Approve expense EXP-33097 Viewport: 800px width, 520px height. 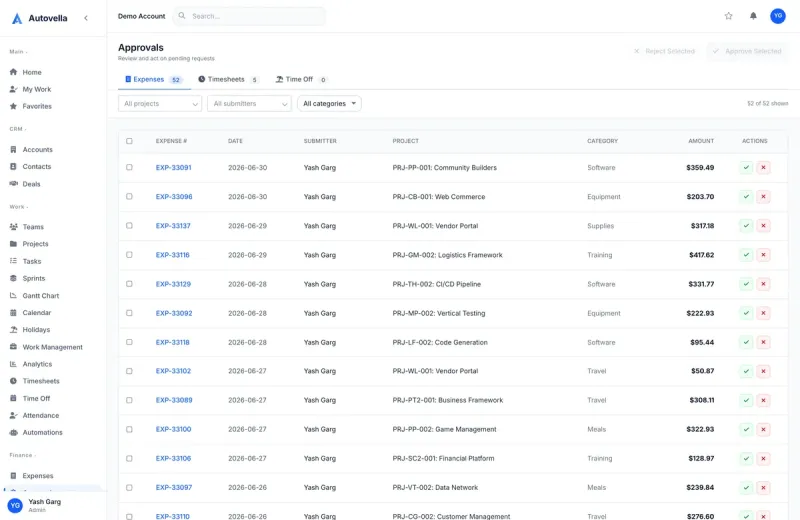[x=746, y=487]
